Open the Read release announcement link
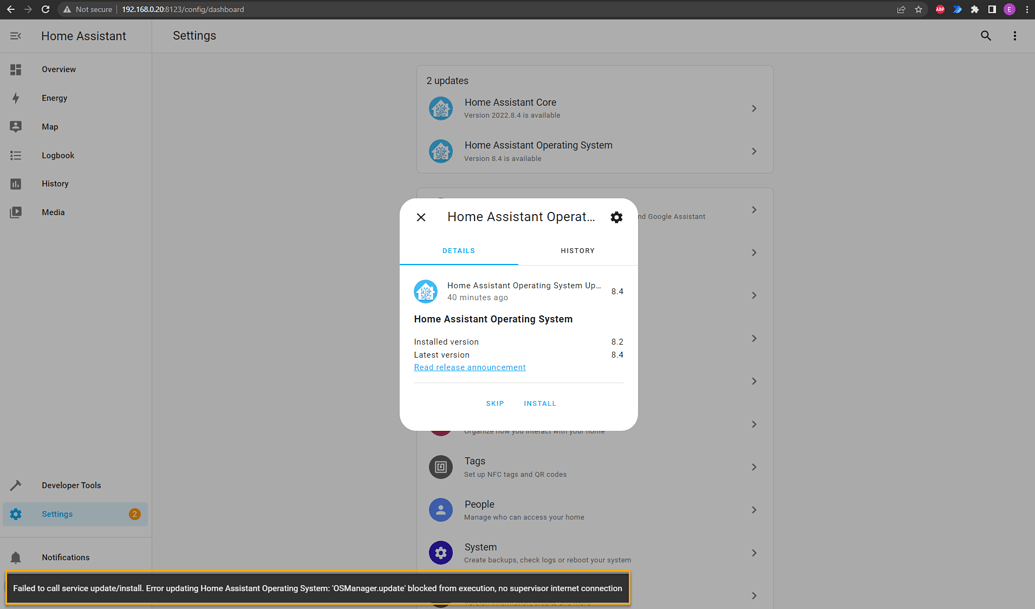The image size is (1035, 609). (x=469, y=367)
